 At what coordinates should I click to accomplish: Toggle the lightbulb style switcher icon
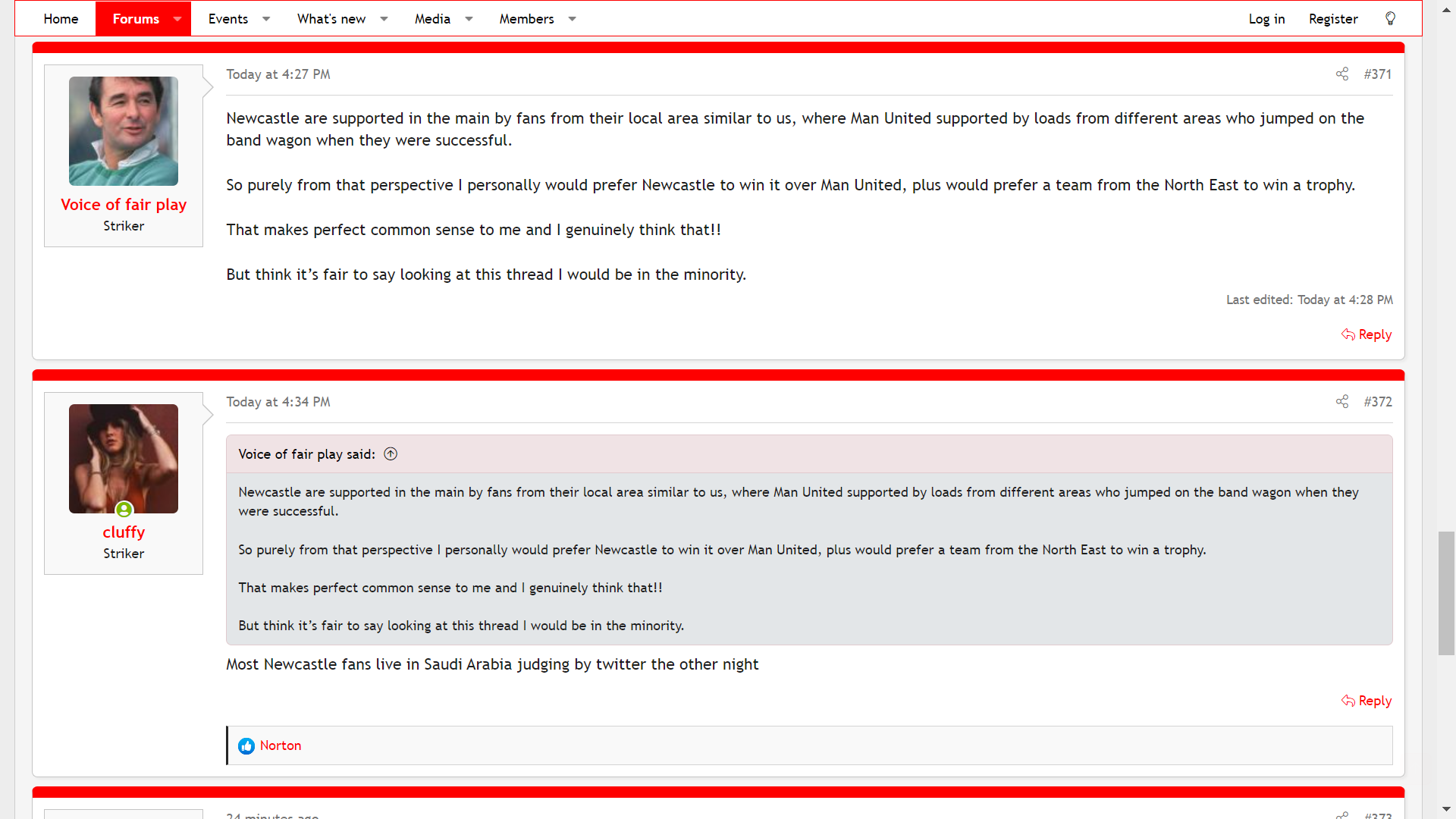click(x=1390, y=18)
